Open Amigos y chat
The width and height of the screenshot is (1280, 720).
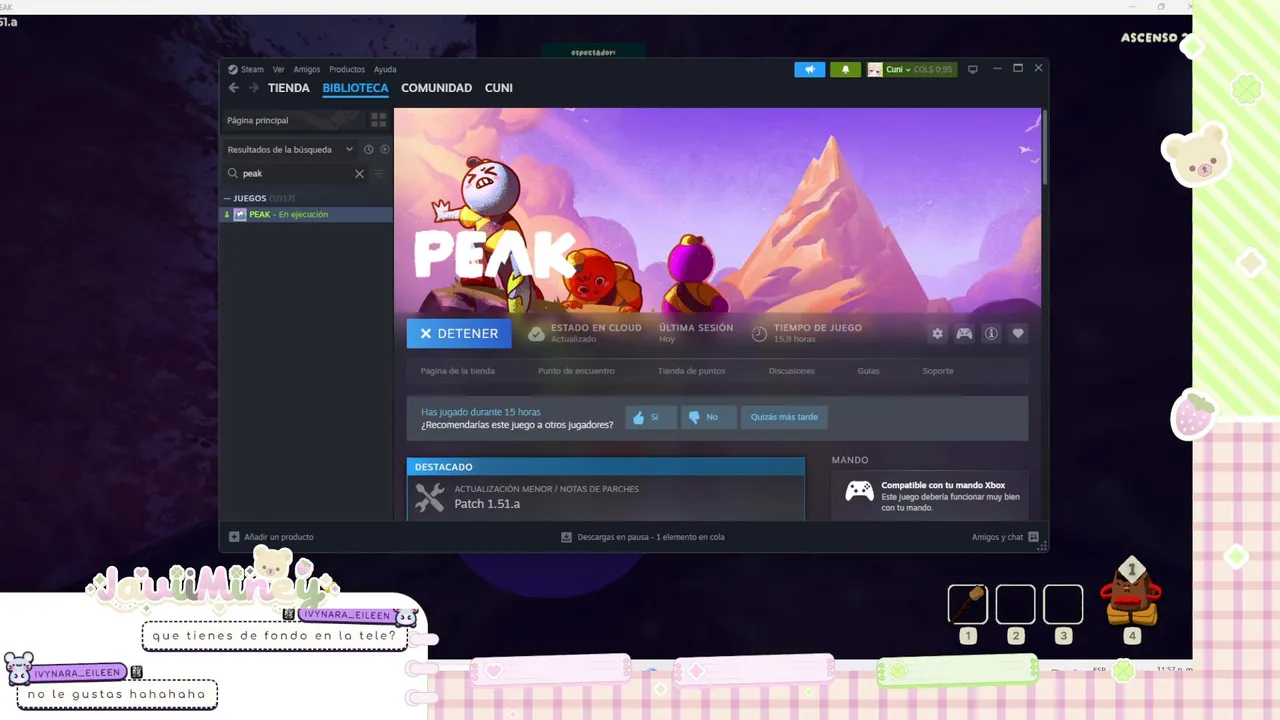(1005, 537)
